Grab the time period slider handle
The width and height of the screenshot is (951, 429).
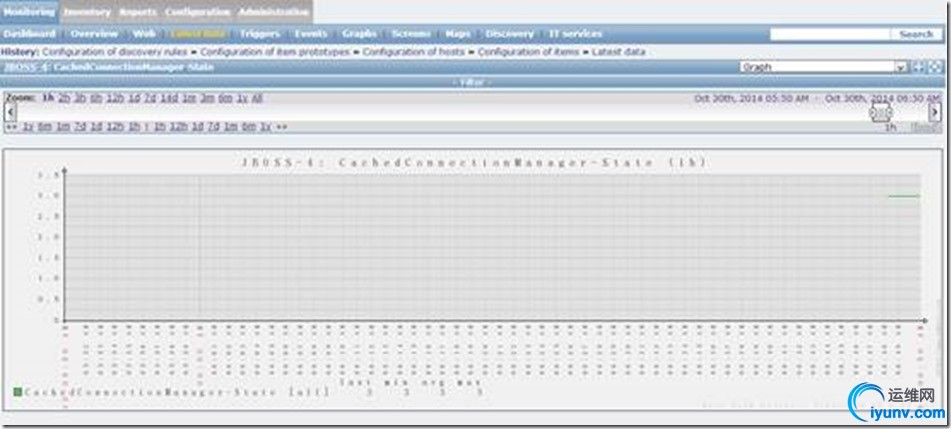click(x=881, y=112)
